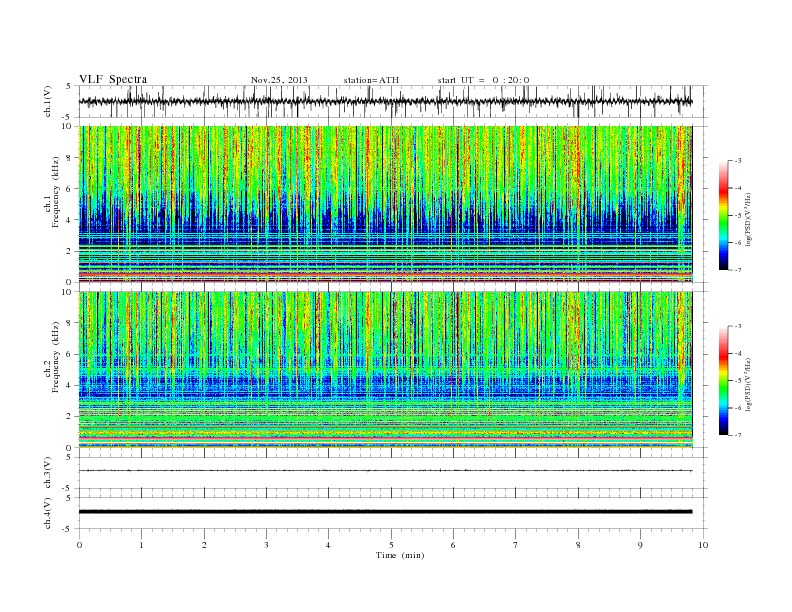
Task: Click the "6" kHz tick of ch.1 spectrogram
Action: pyautogui.click(x=70, y=189)
